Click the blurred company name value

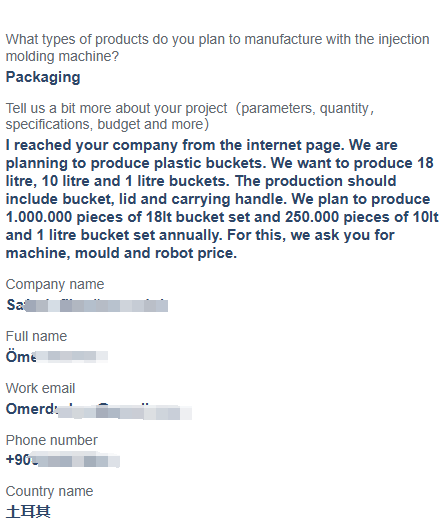click(87, 305)
